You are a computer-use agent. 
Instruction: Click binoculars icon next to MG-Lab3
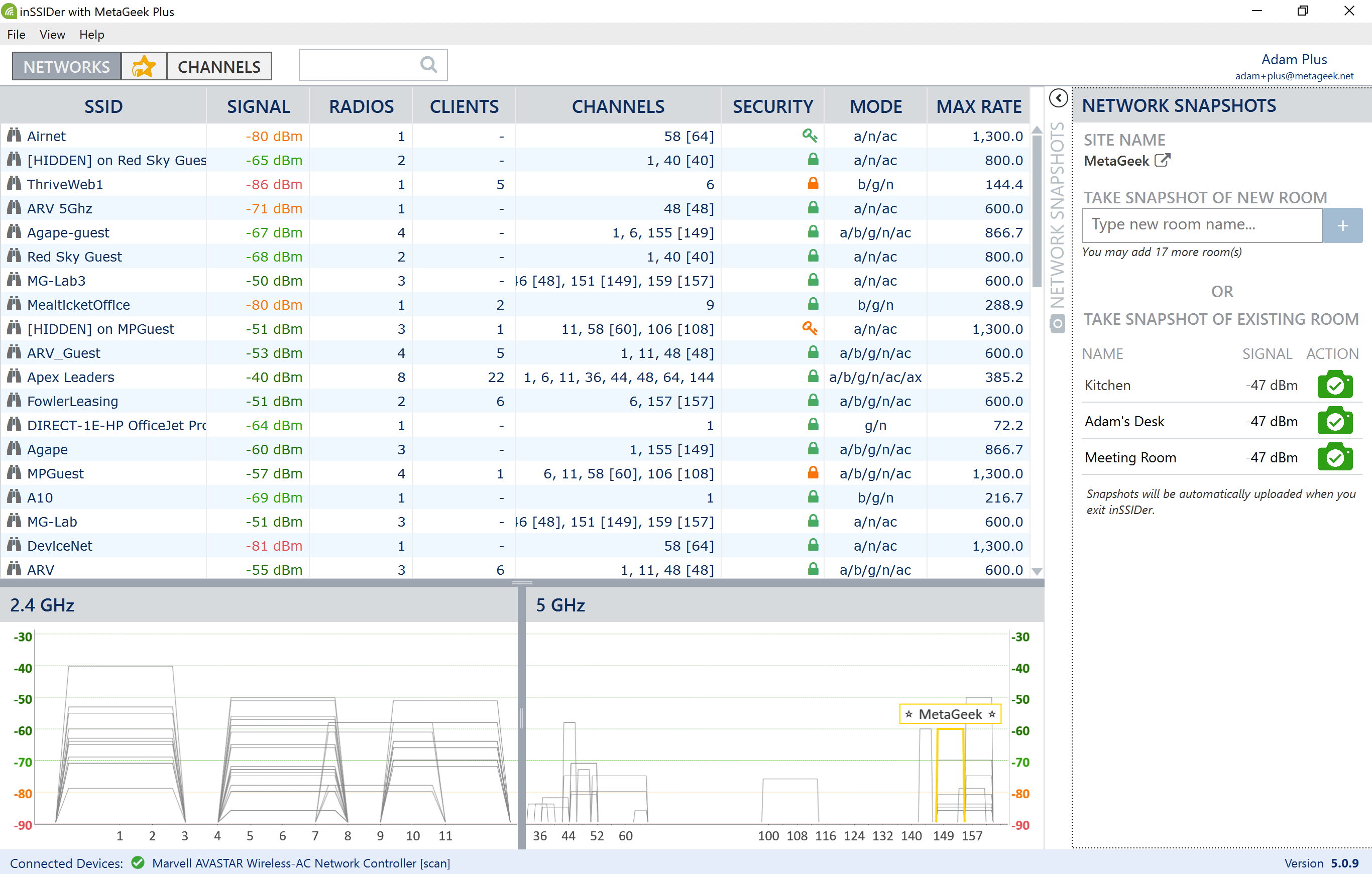(14, 280)
